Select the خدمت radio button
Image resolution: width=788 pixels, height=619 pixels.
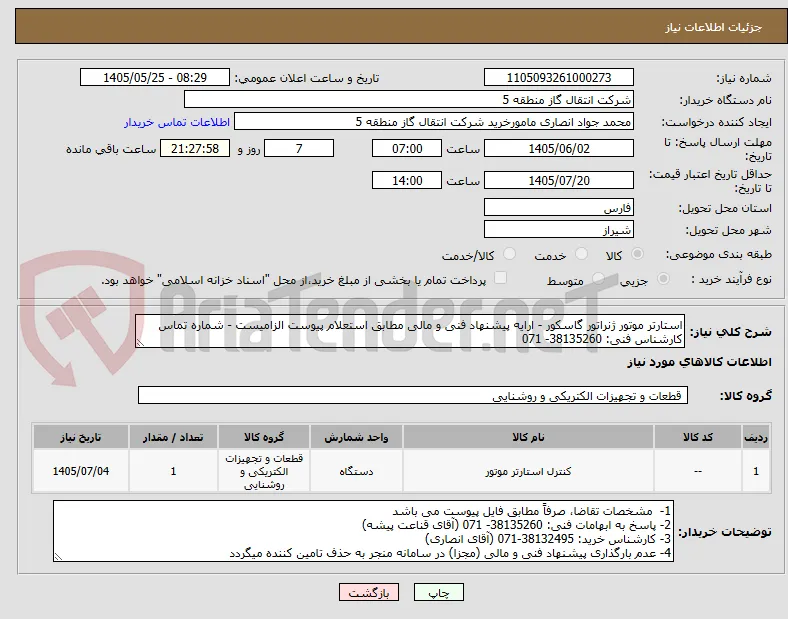pyautogui.click(x=581, y=254)
